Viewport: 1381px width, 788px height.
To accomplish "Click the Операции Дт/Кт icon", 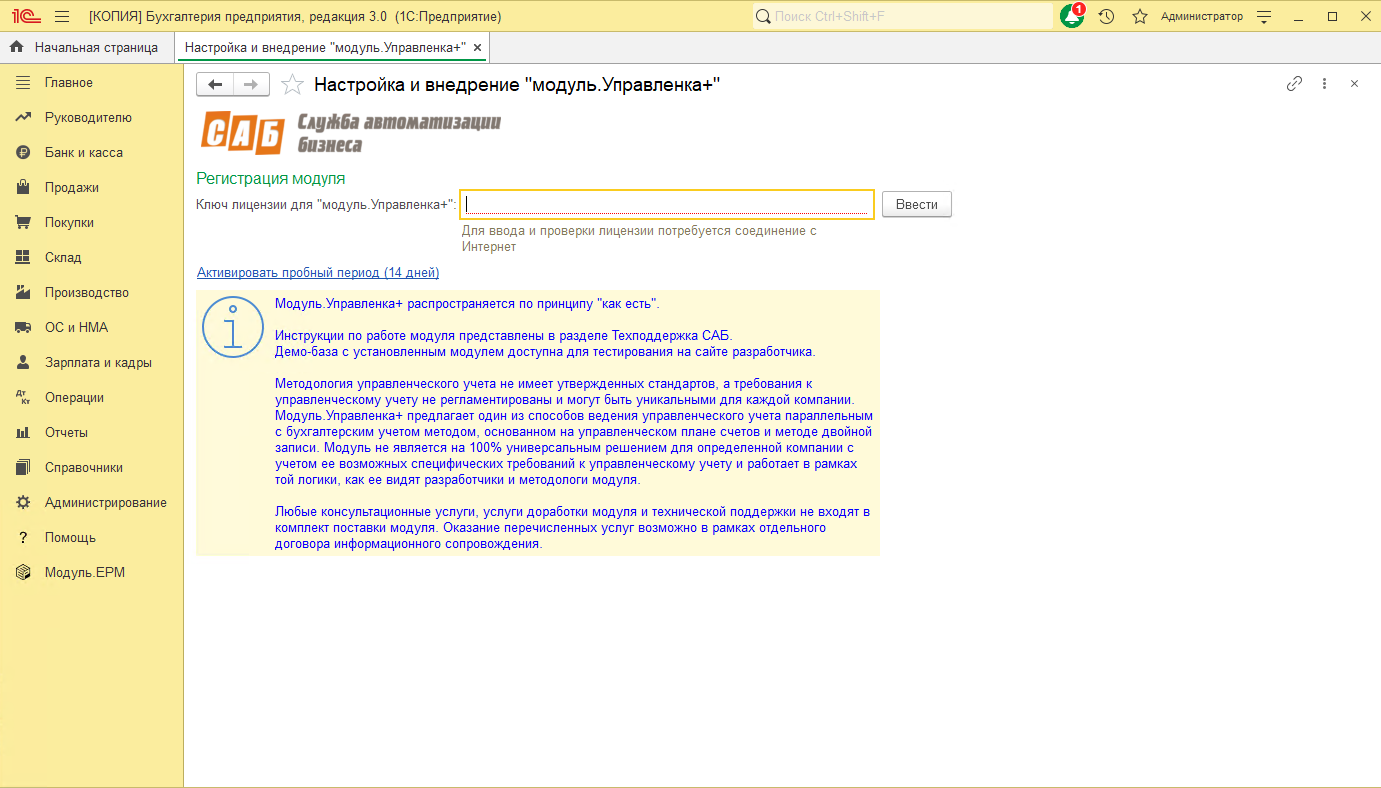I will 23,398.
